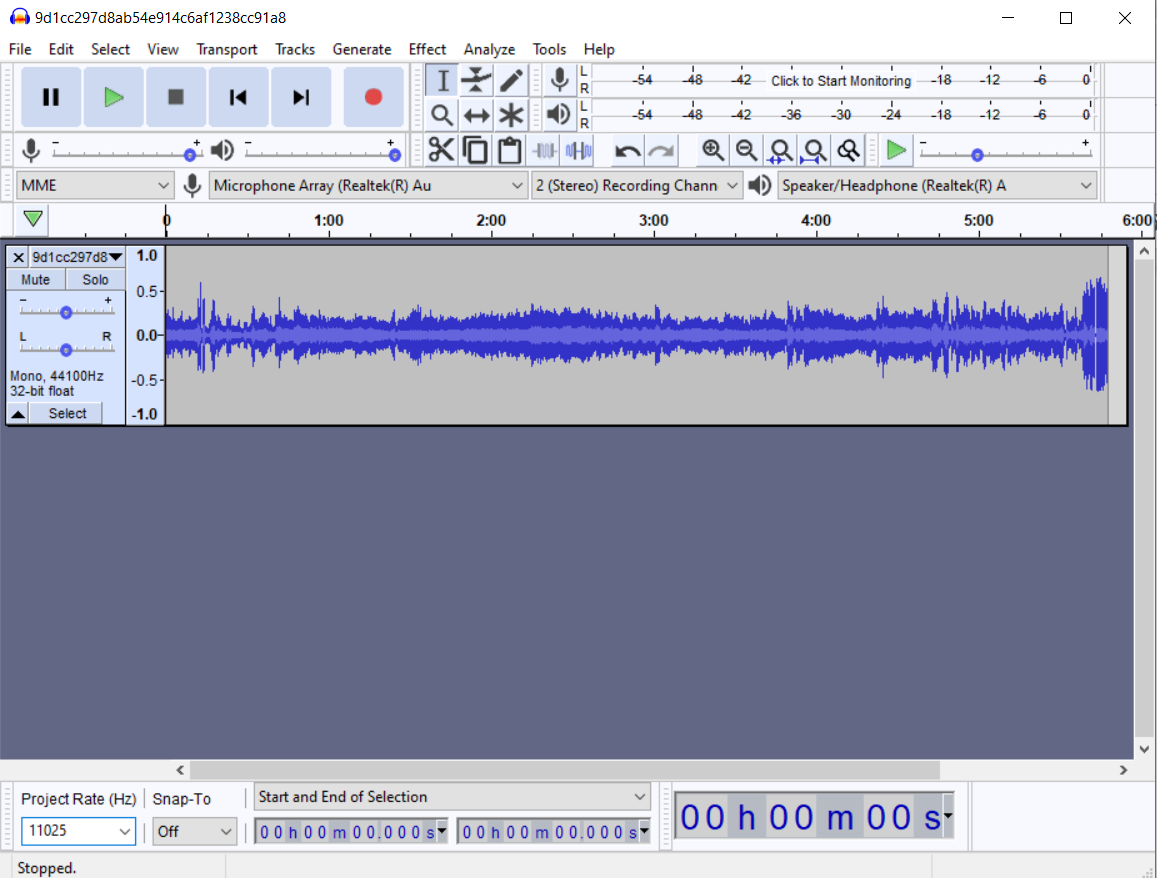Click the track's Select button
Image resolution: width=1157 pixels, height=878 pixels.
pyautogui.click(x=67, y=413)
